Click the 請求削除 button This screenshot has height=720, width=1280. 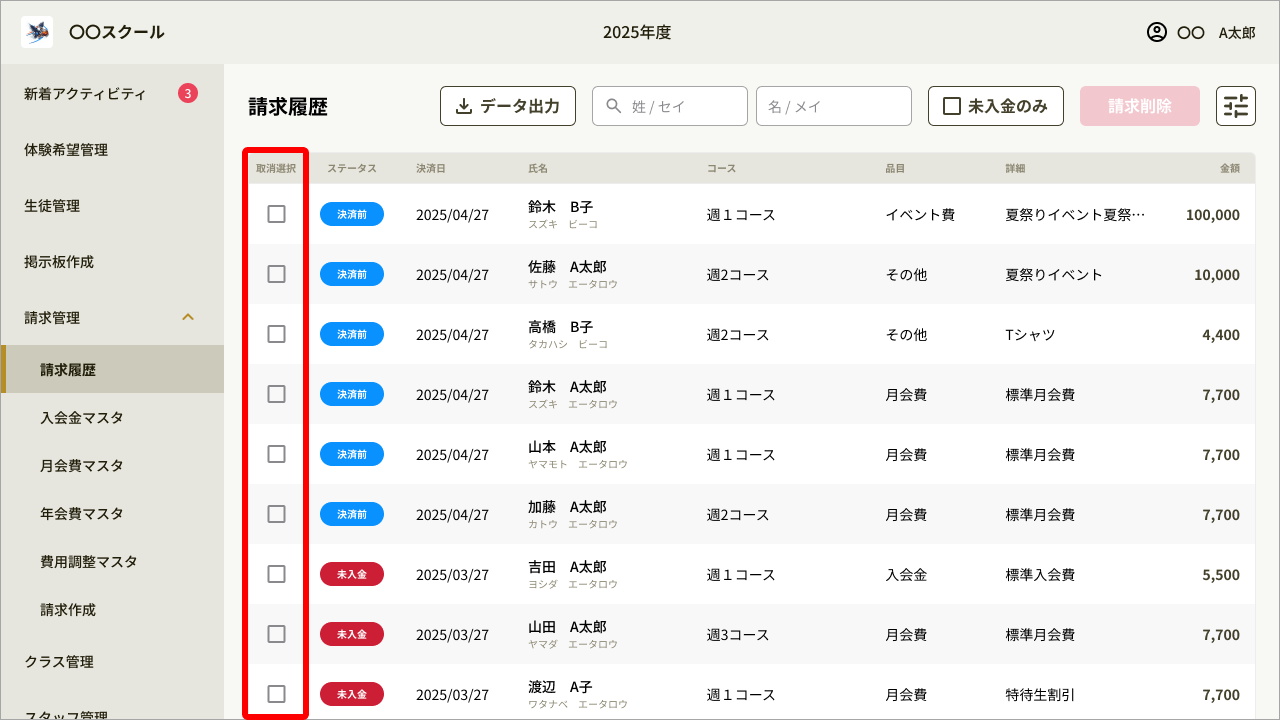tap(1139, 105)
